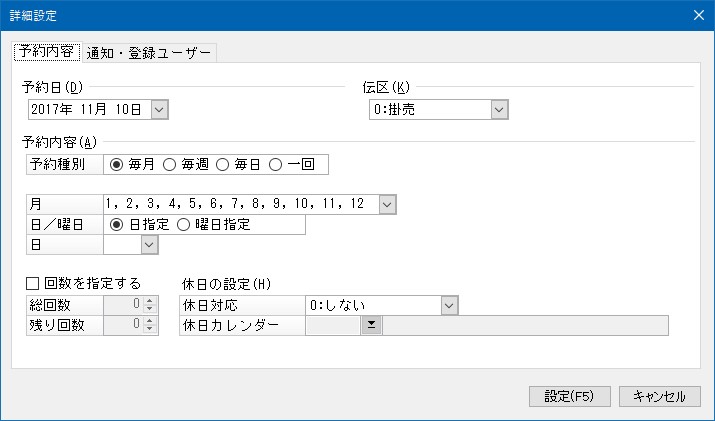Click the キャンセル button
The width and height of the screenshot is (715, 421).
click(x=659, y=396)
